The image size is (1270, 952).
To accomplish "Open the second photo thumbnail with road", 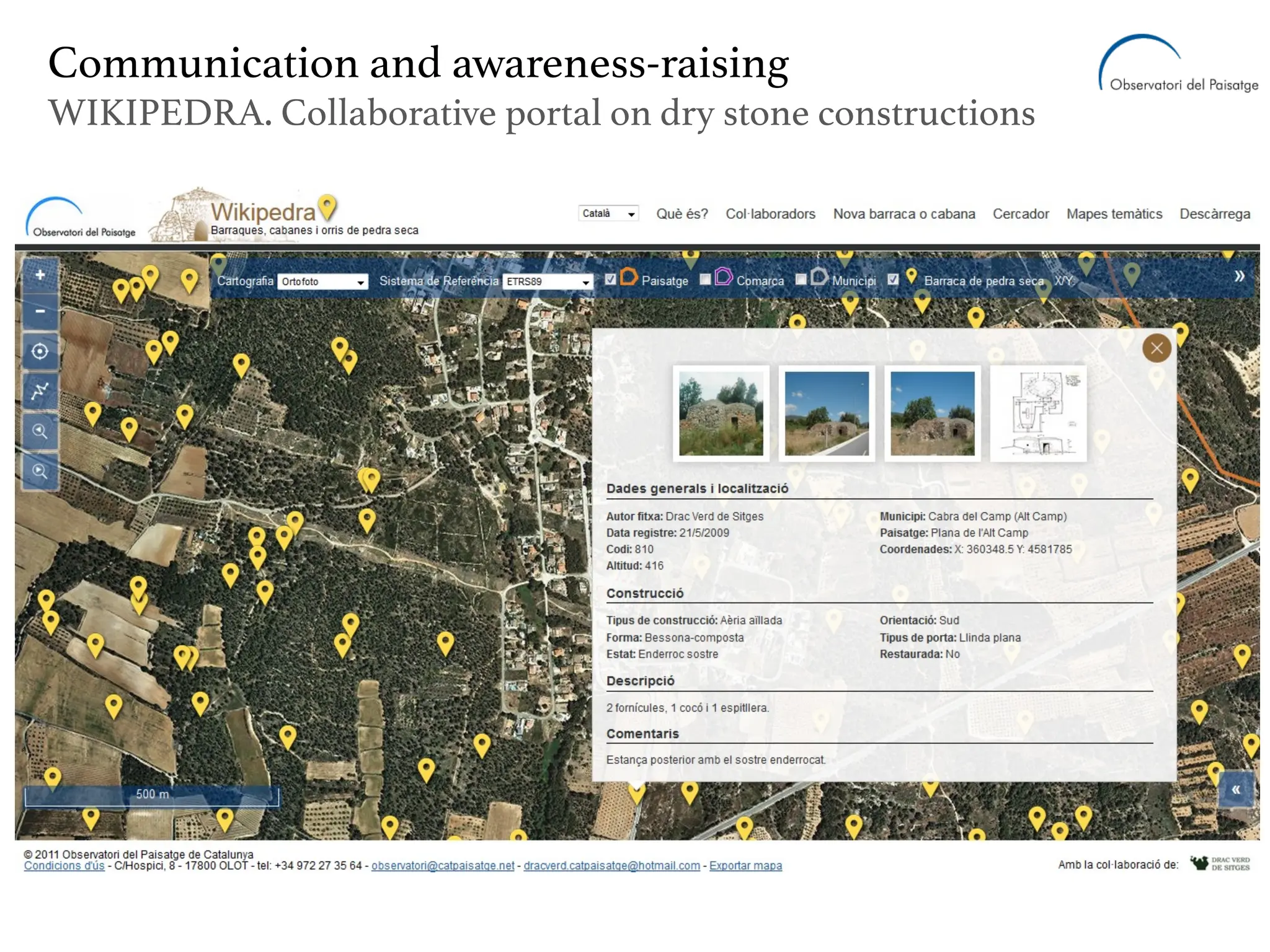I will point(827,413).
